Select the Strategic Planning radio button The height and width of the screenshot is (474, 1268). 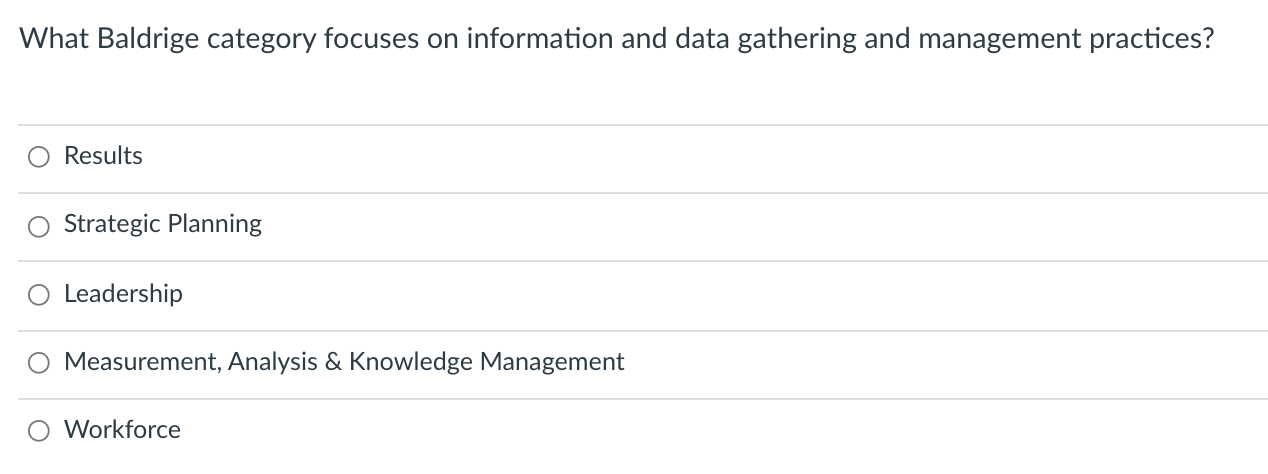[x=38, y=226]
